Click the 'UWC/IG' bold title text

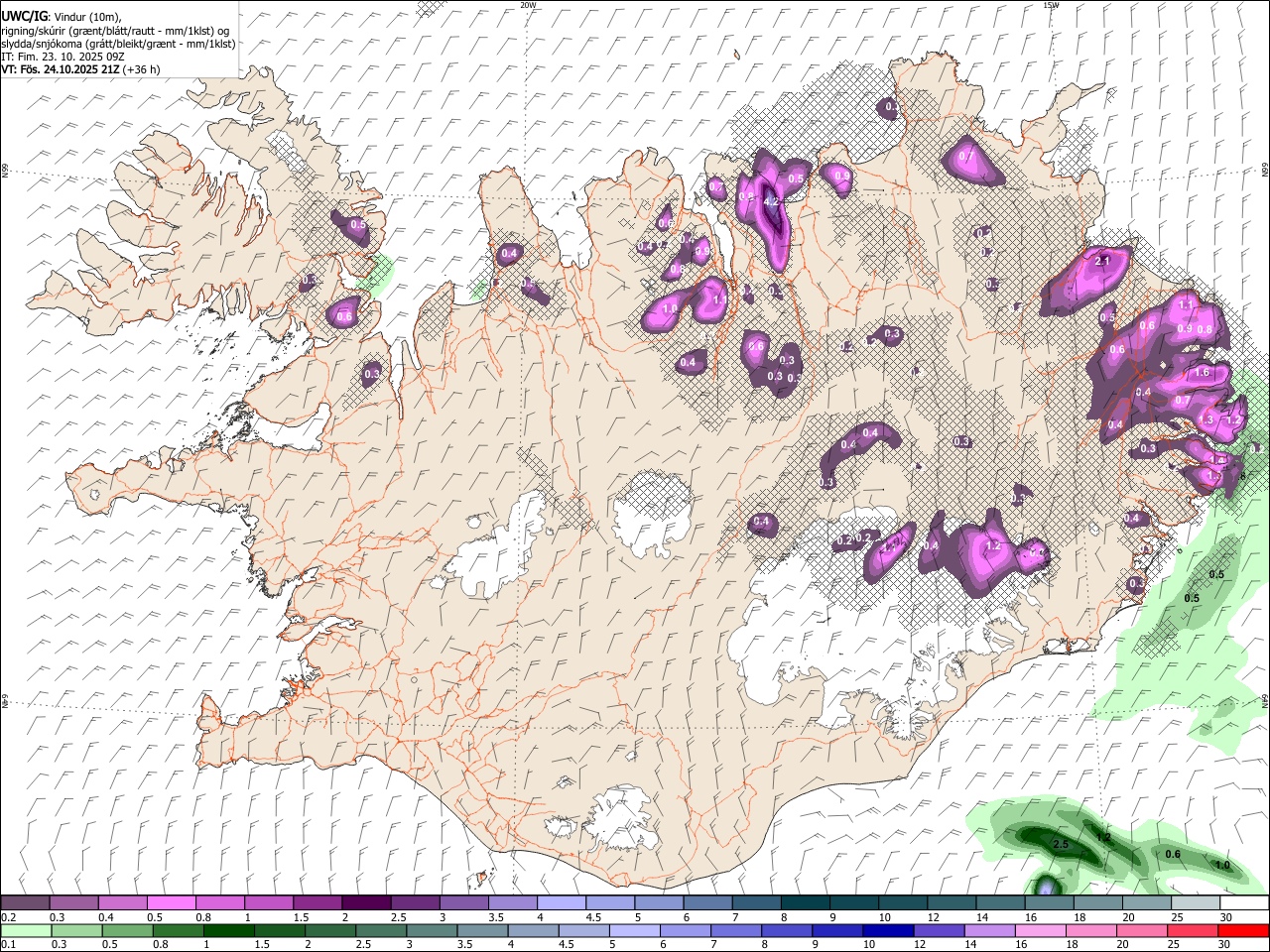pos(24,17)
